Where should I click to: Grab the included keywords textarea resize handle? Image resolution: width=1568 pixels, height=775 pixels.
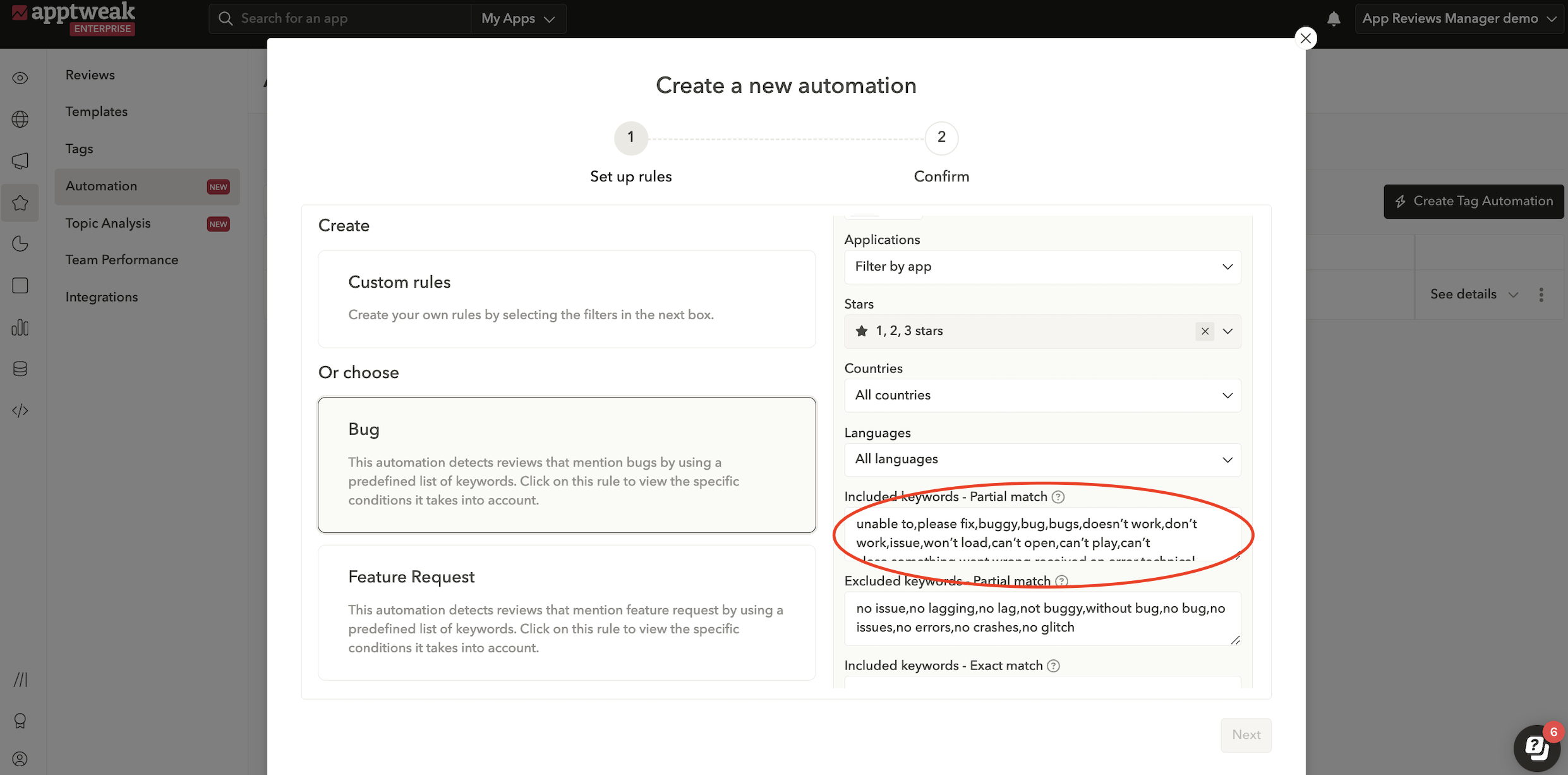pyautogui.click(x=1236, y=556)
